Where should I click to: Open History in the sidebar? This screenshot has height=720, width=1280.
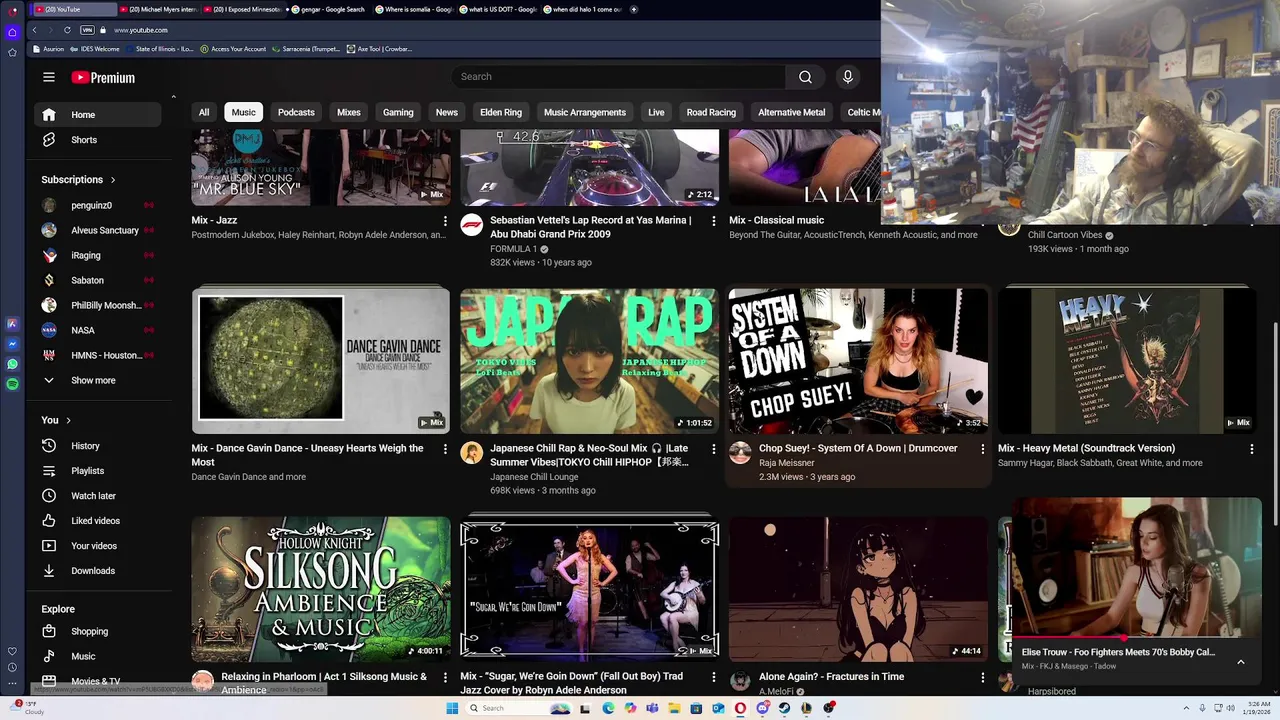(97, 446)
